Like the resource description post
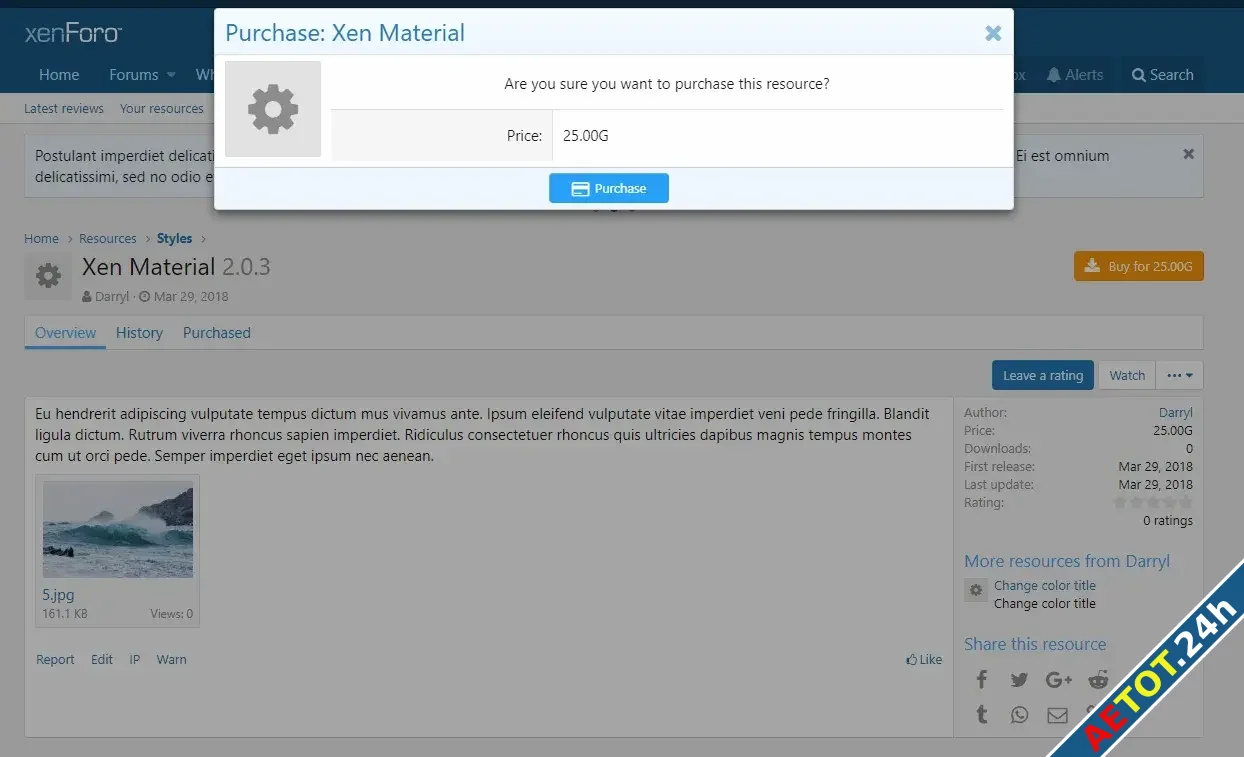The width and height of the screenshot is (1244, 757). (x=923, y=659)
